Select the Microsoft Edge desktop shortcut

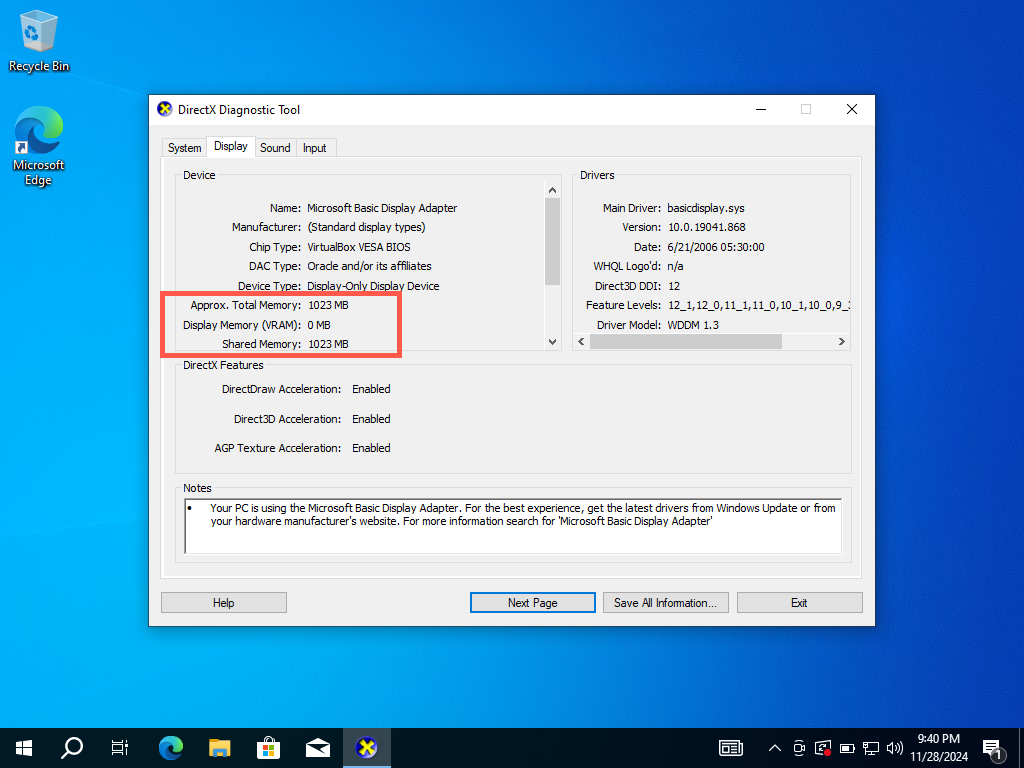[x=38, y=147]
